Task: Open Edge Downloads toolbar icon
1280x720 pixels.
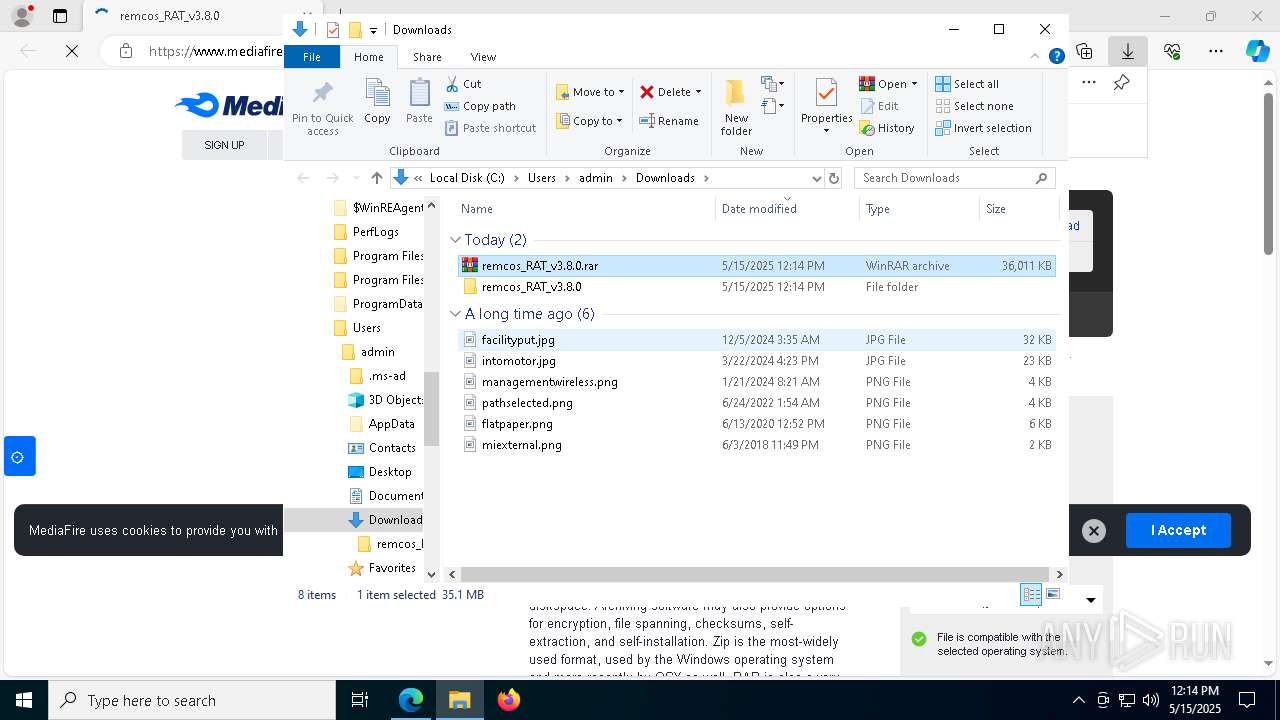Action: (x=1128, y=51)
